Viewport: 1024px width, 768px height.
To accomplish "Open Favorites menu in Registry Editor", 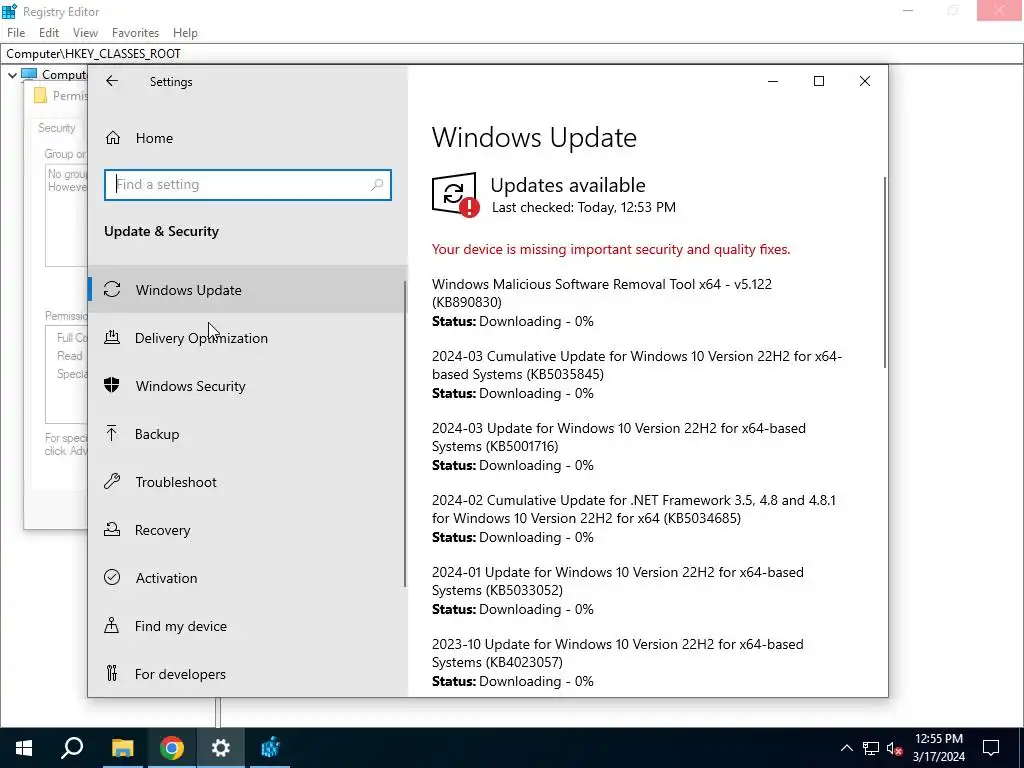I will point(135,33).
